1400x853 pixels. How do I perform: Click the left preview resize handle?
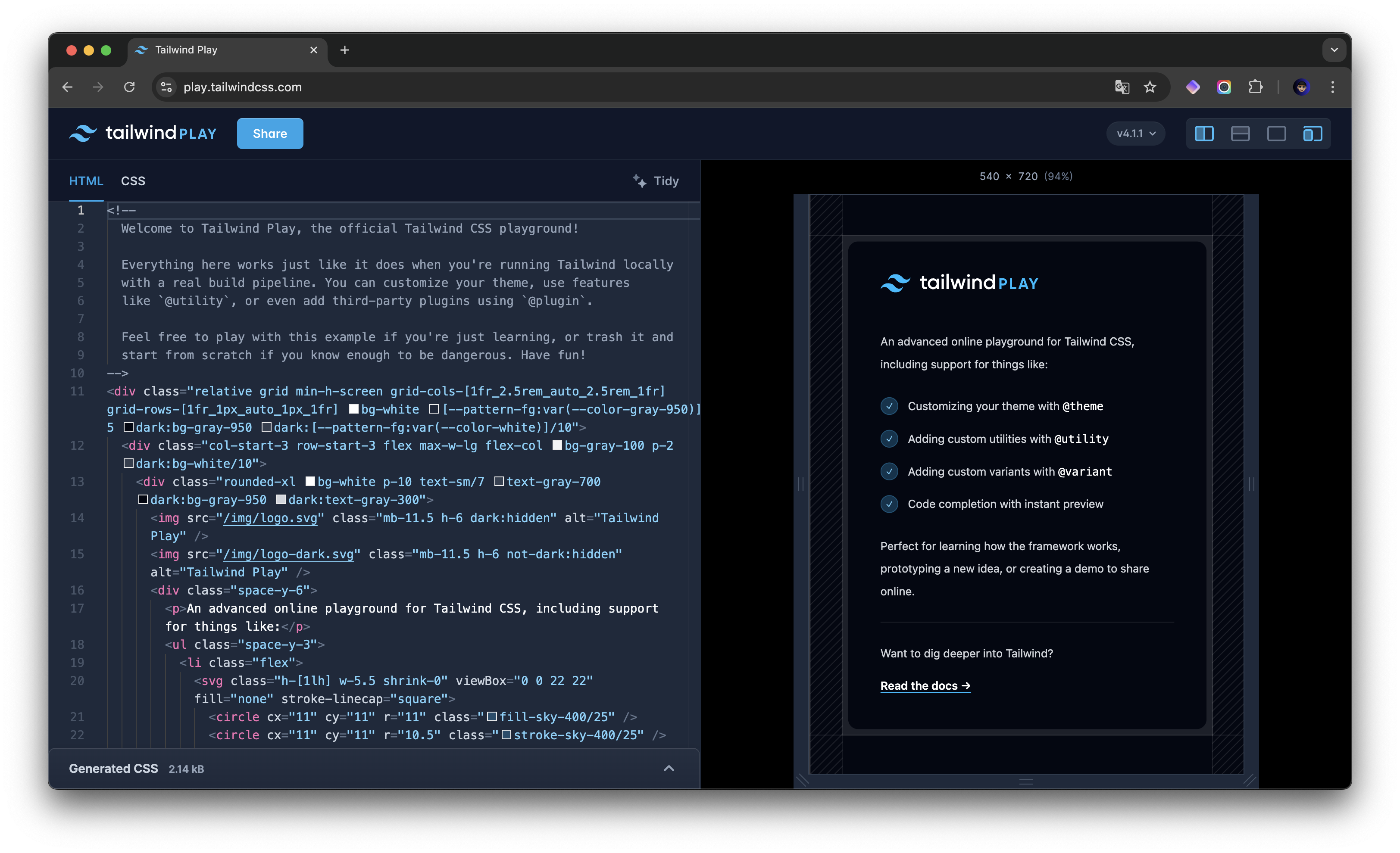tap(800, 484)
